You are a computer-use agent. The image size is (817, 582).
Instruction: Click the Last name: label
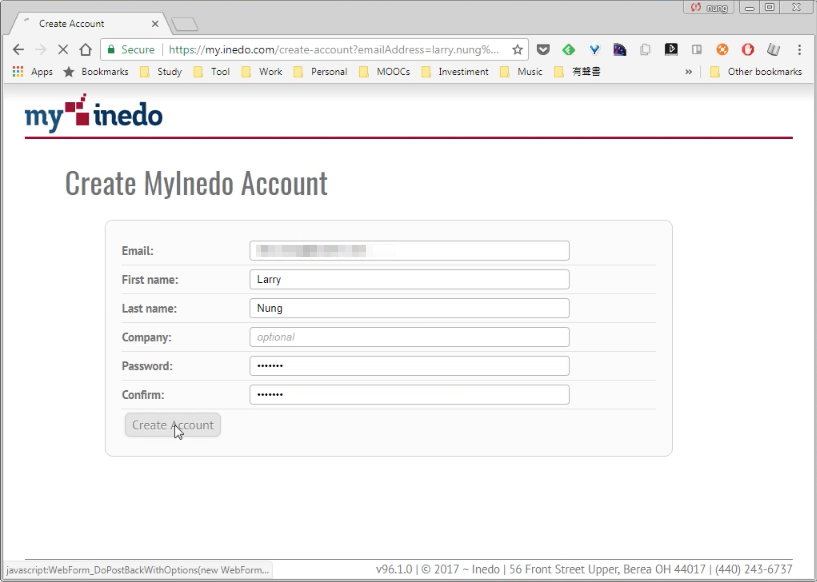149,308
